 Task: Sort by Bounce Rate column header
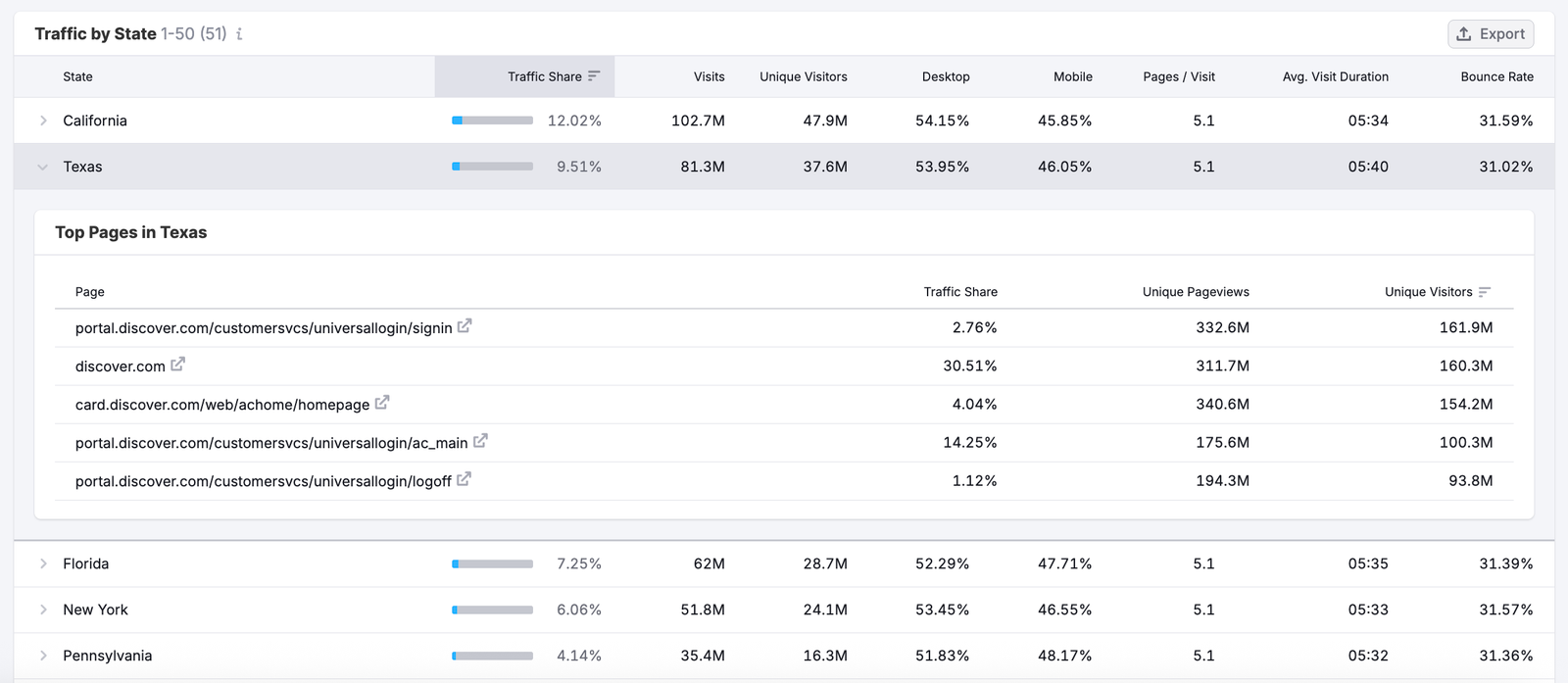(x=1496, y=76)
